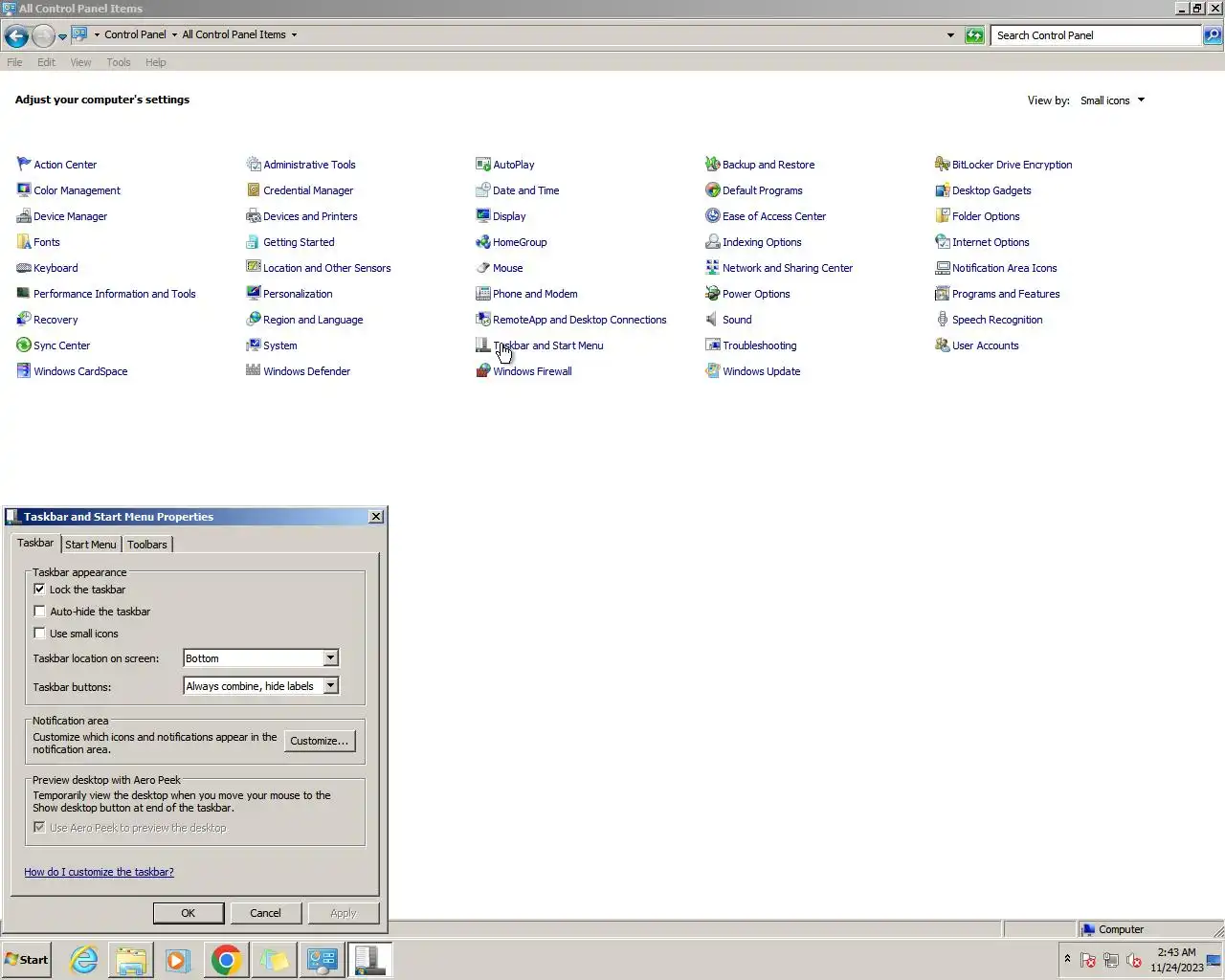1225x980 pixels.
Task: Launch Internet Explorer from taskbar
Action: tap(84, 960)
